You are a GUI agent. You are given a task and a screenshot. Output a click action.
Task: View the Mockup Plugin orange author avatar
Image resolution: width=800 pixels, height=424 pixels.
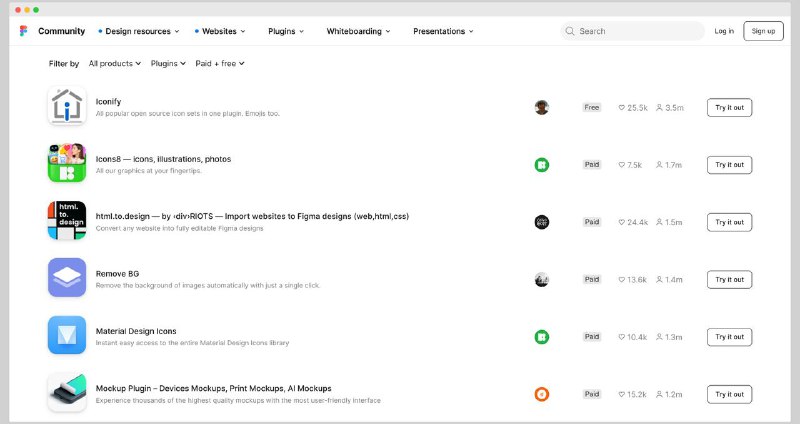click(542, 394)
